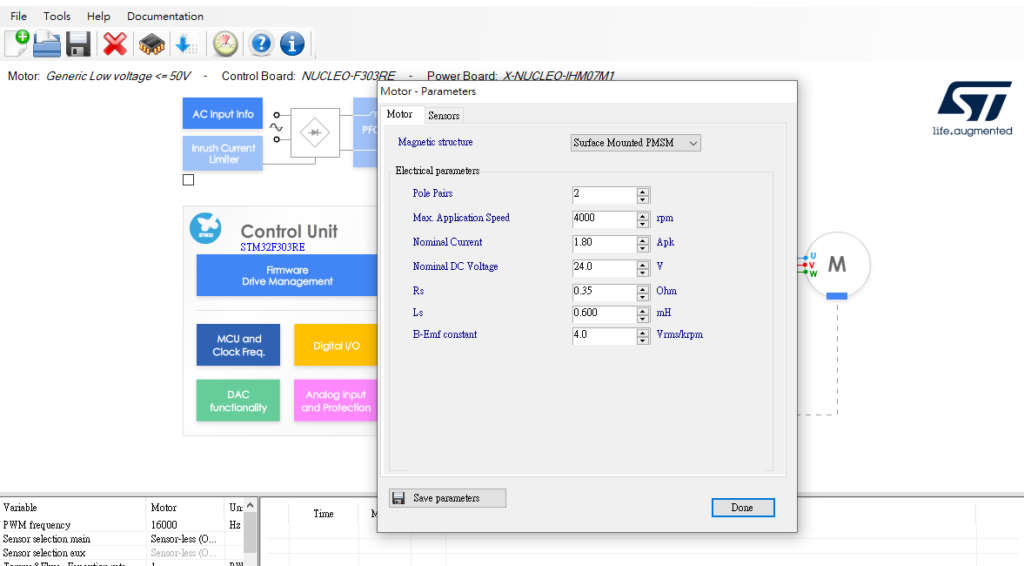Decrease Max. Application Speed with down arrow
The height and width of the screenshot is (566, 1024).
click(643, 223)
